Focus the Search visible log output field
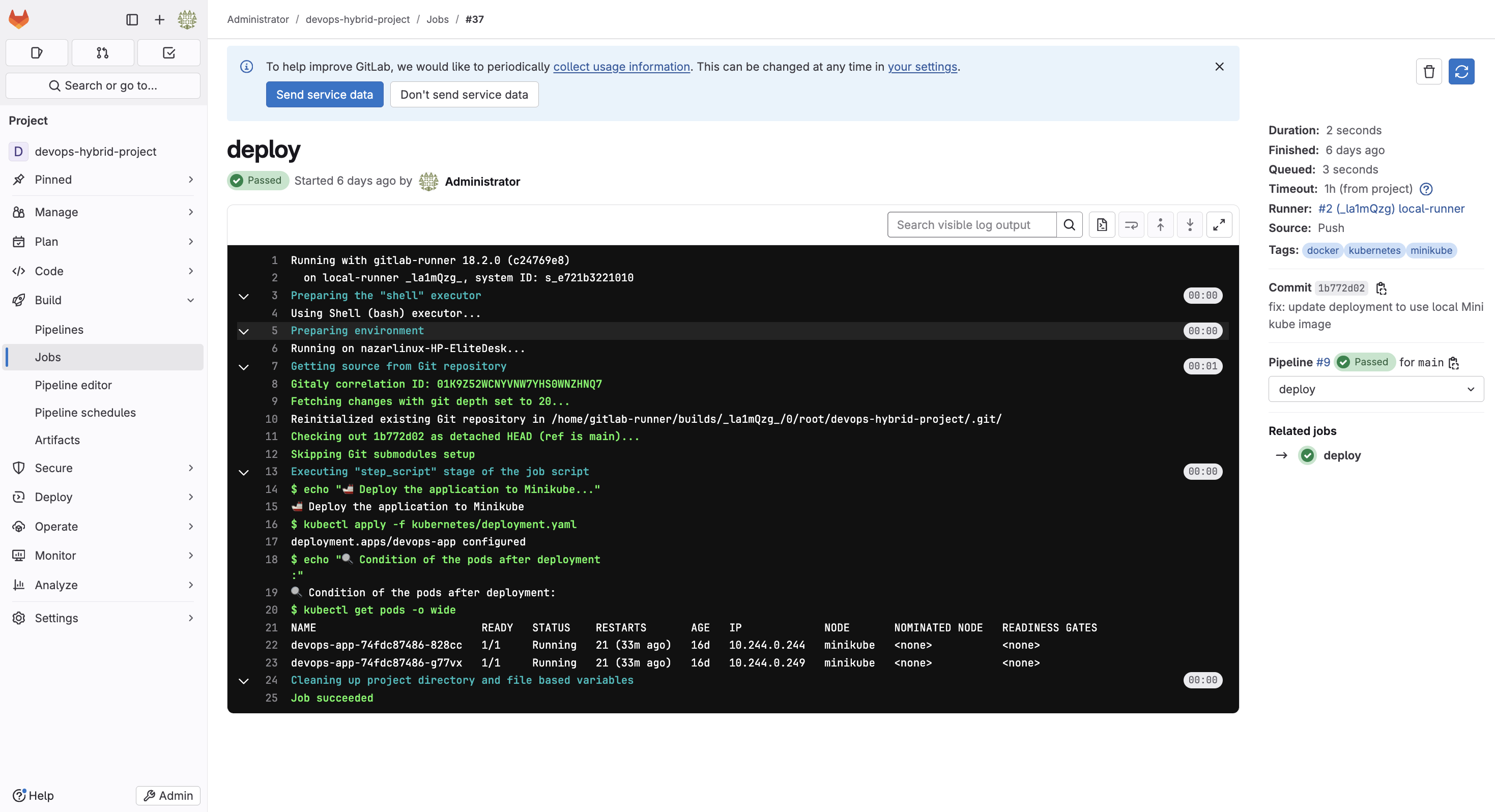Viewport: 1495px width, 812px height. click(971, 224)
